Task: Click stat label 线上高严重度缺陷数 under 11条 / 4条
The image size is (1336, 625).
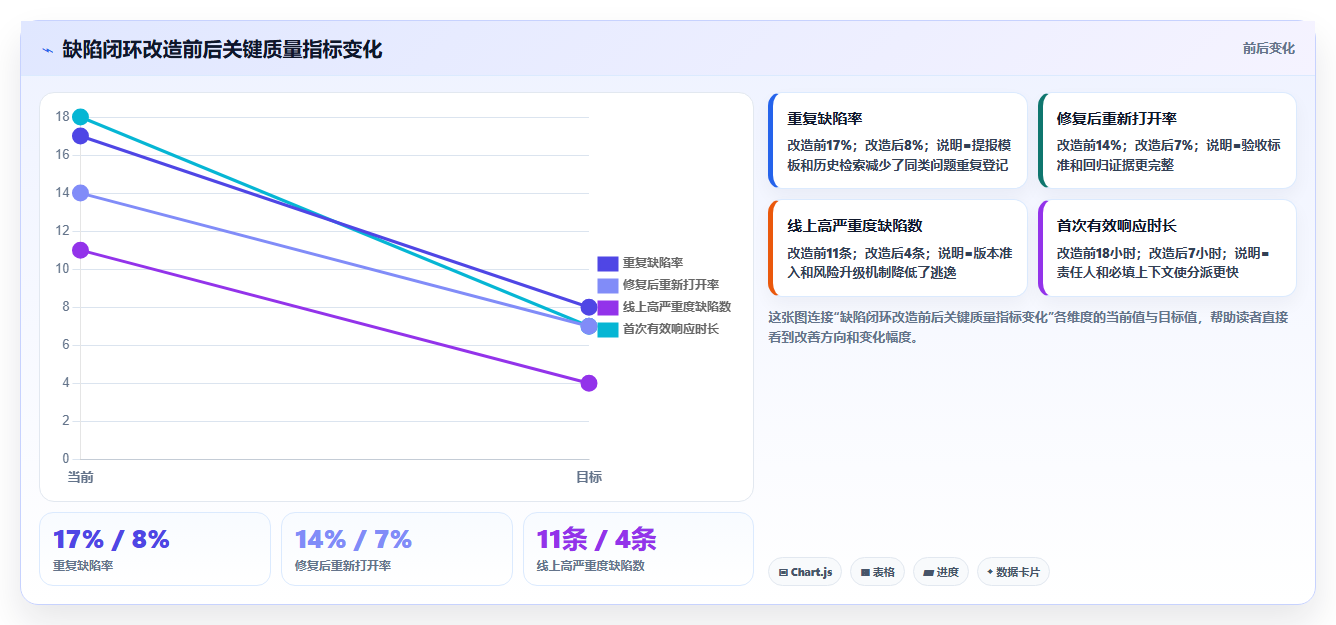Action: coord(591,566)
